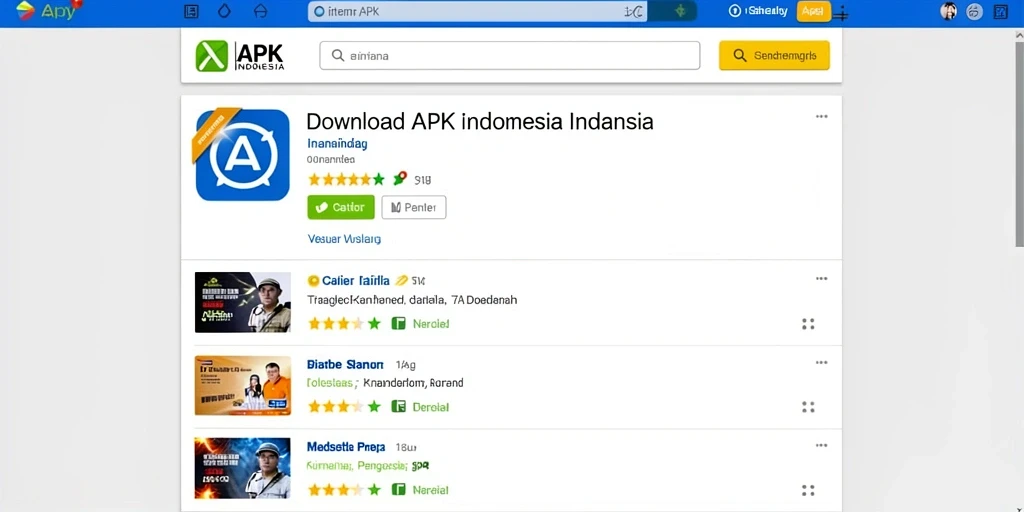1024x512 pixels.
Task: Click four-dot grid icon in Medsetle Pnera row
Action: click(x=808, y=490)
